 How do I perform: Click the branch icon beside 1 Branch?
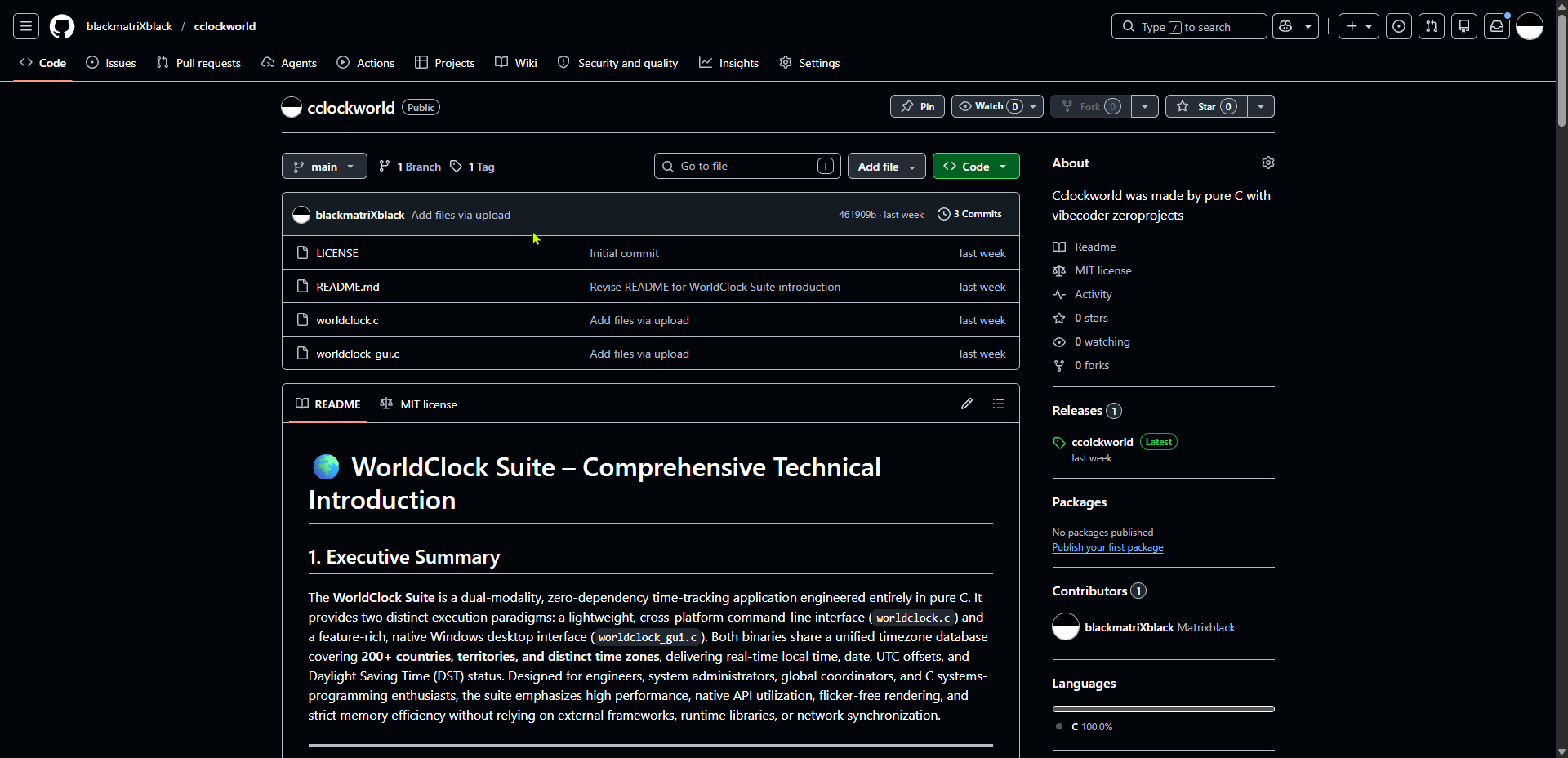coord(385,166)
